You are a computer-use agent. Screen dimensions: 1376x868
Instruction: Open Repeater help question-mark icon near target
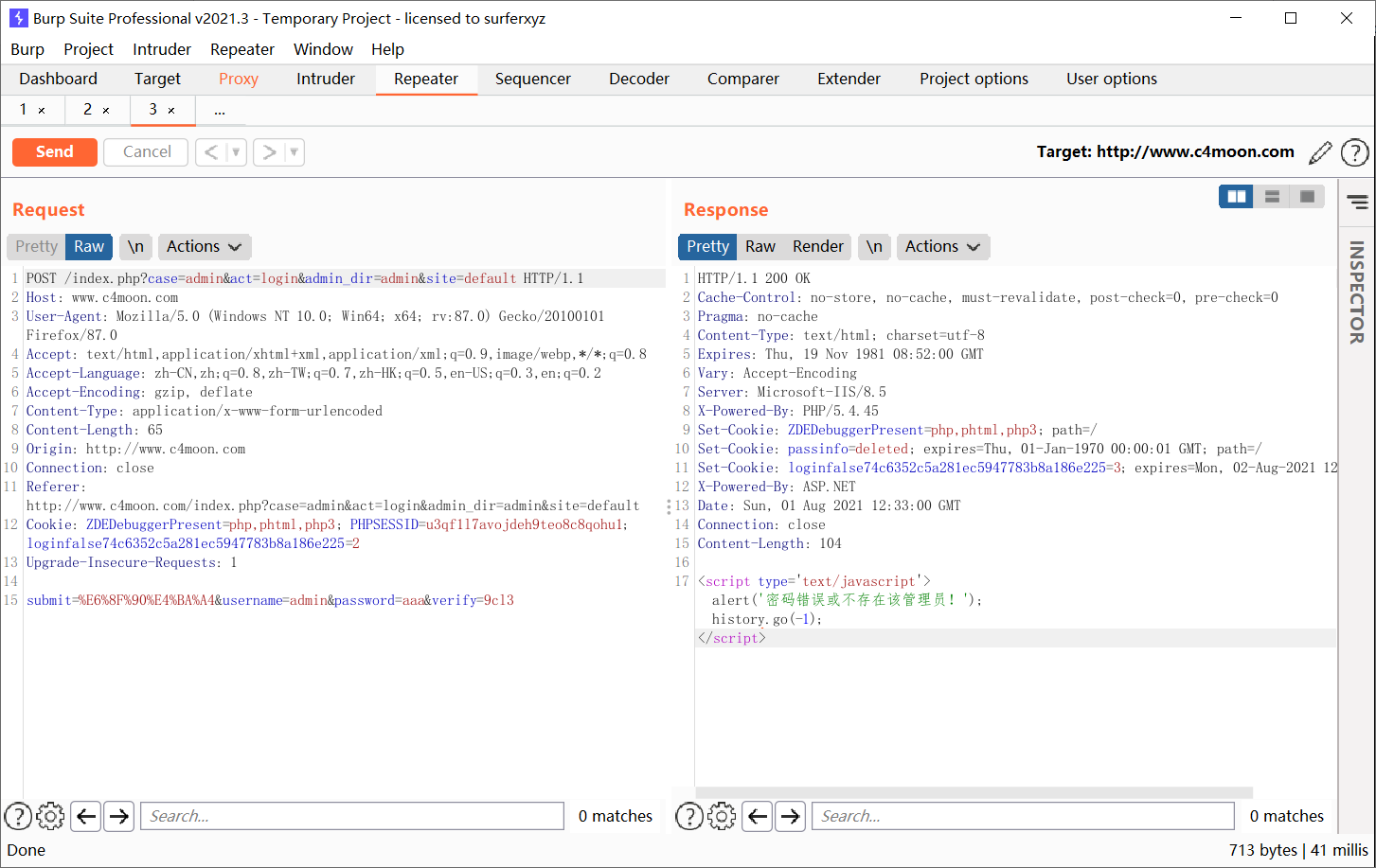click(1354, 152)
